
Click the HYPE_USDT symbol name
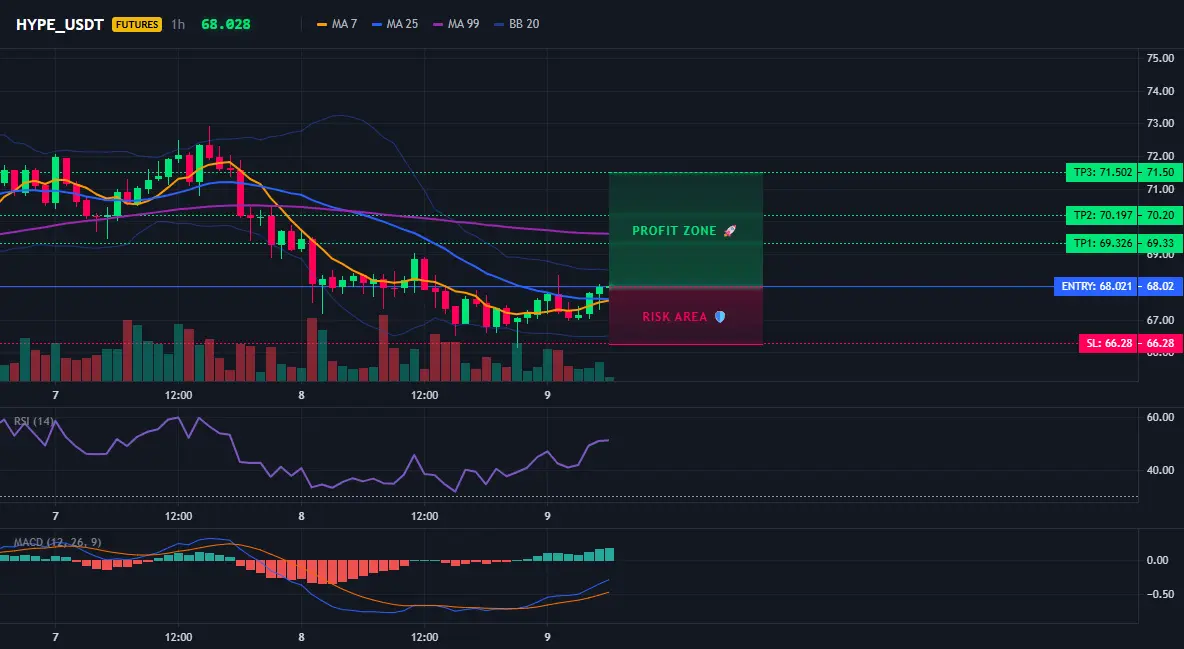pos(60,24)
